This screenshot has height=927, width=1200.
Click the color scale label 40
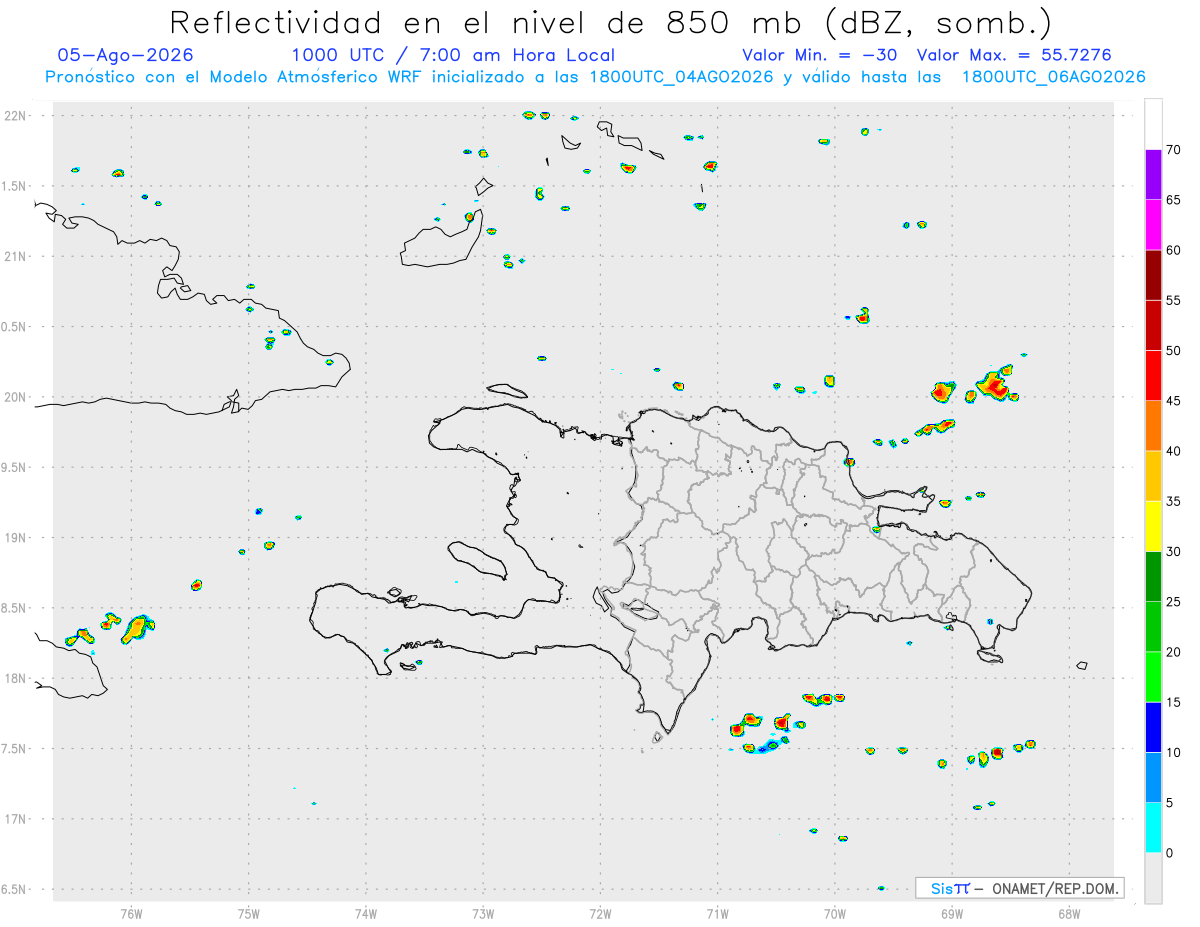pyautogui.click(x=1173, y=451)
